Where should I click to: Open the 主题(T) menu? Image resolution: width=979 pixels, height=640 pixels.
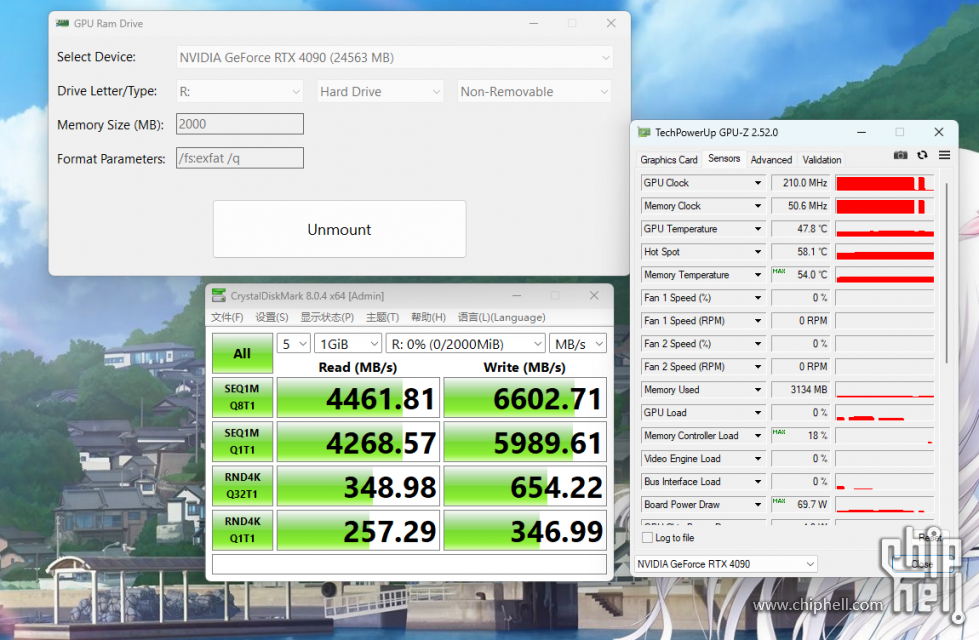(382, 317)
